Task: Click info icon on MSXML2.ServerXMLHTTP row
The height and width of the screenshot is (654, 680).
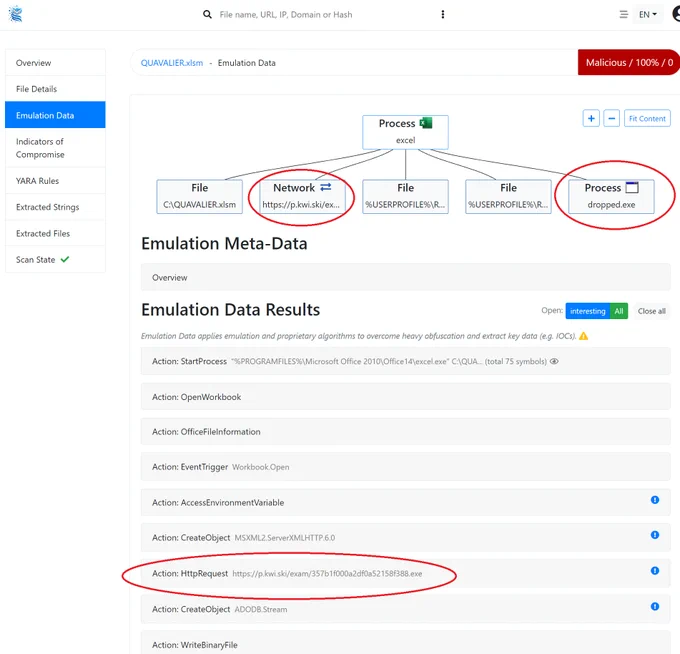Action: tap(655, 535)
